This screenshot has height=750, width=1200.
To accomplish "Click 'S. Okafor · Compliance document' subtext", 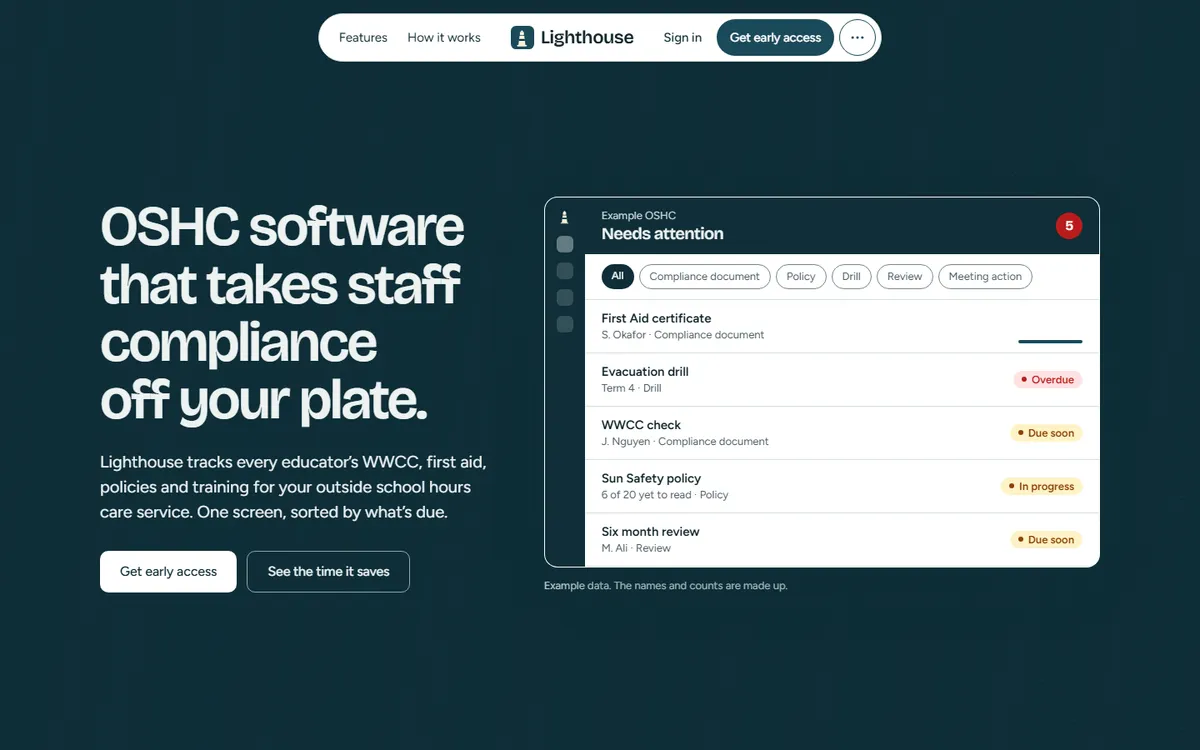I will click(683, 335).
